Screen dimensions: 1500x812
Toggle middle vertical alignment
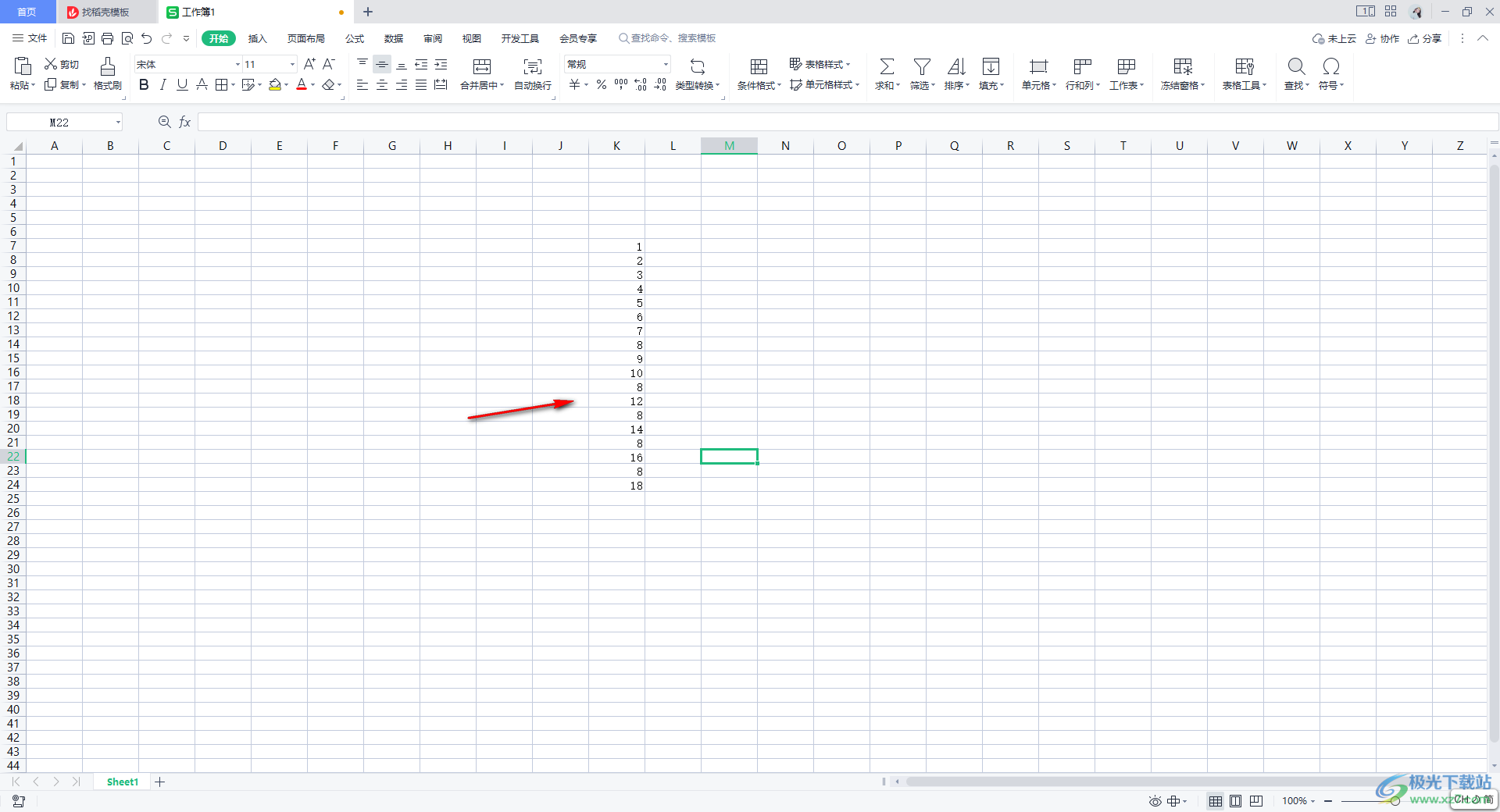pos(382,64)
